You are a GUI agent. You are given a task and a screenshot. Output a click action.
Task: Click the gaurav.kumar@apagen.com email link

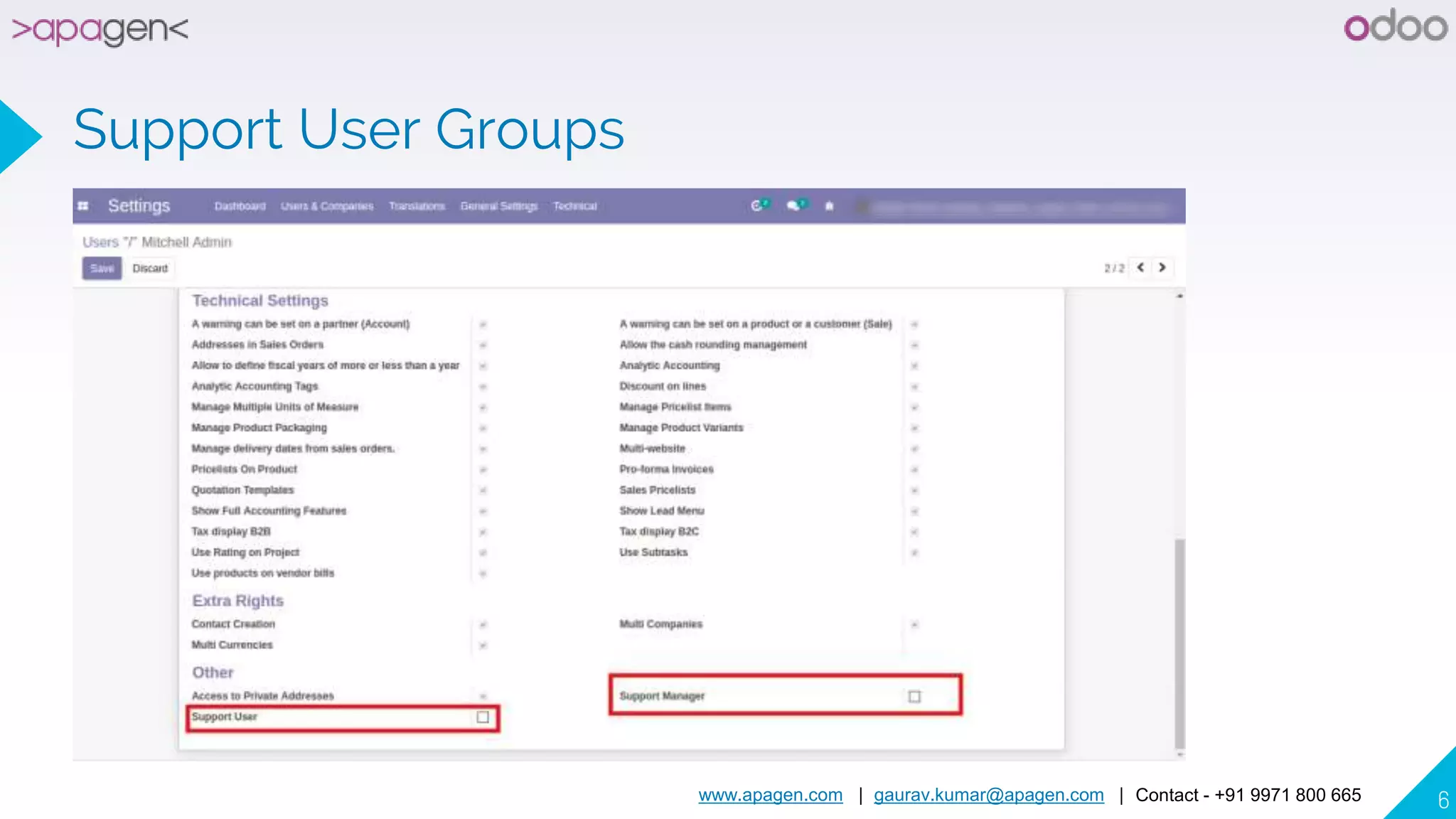pyautogui.click(x=989, y=795)
